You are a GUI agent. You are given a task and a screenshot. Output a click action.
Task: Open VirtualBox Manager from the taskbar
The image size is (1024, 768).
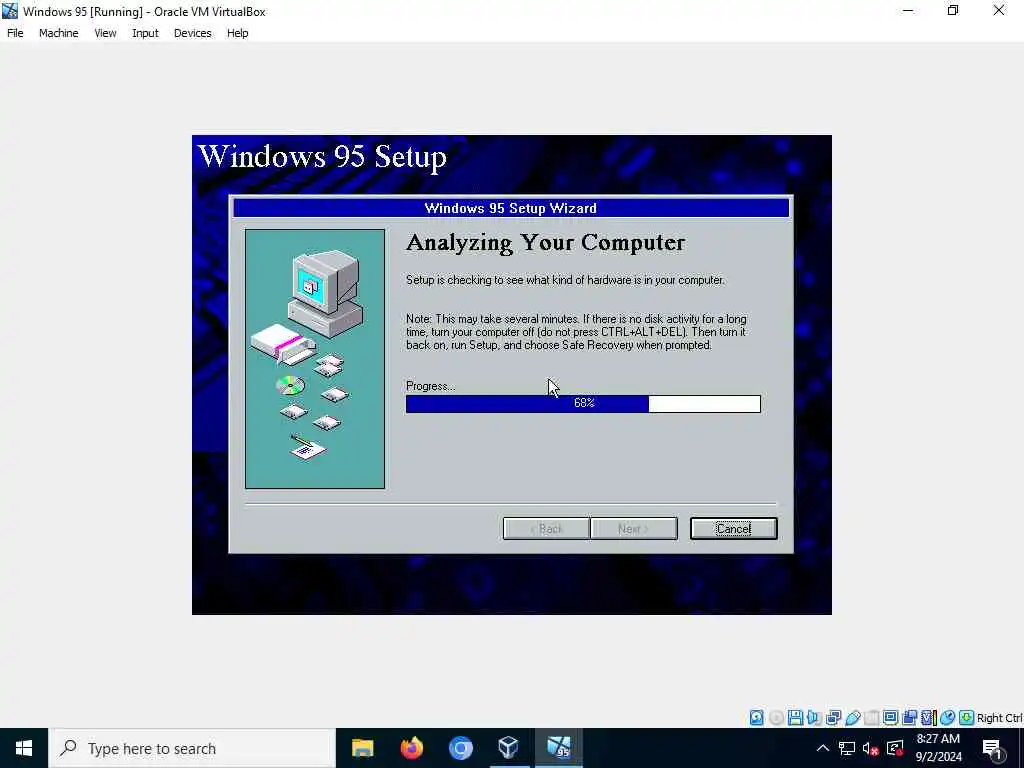coord(509,748)
